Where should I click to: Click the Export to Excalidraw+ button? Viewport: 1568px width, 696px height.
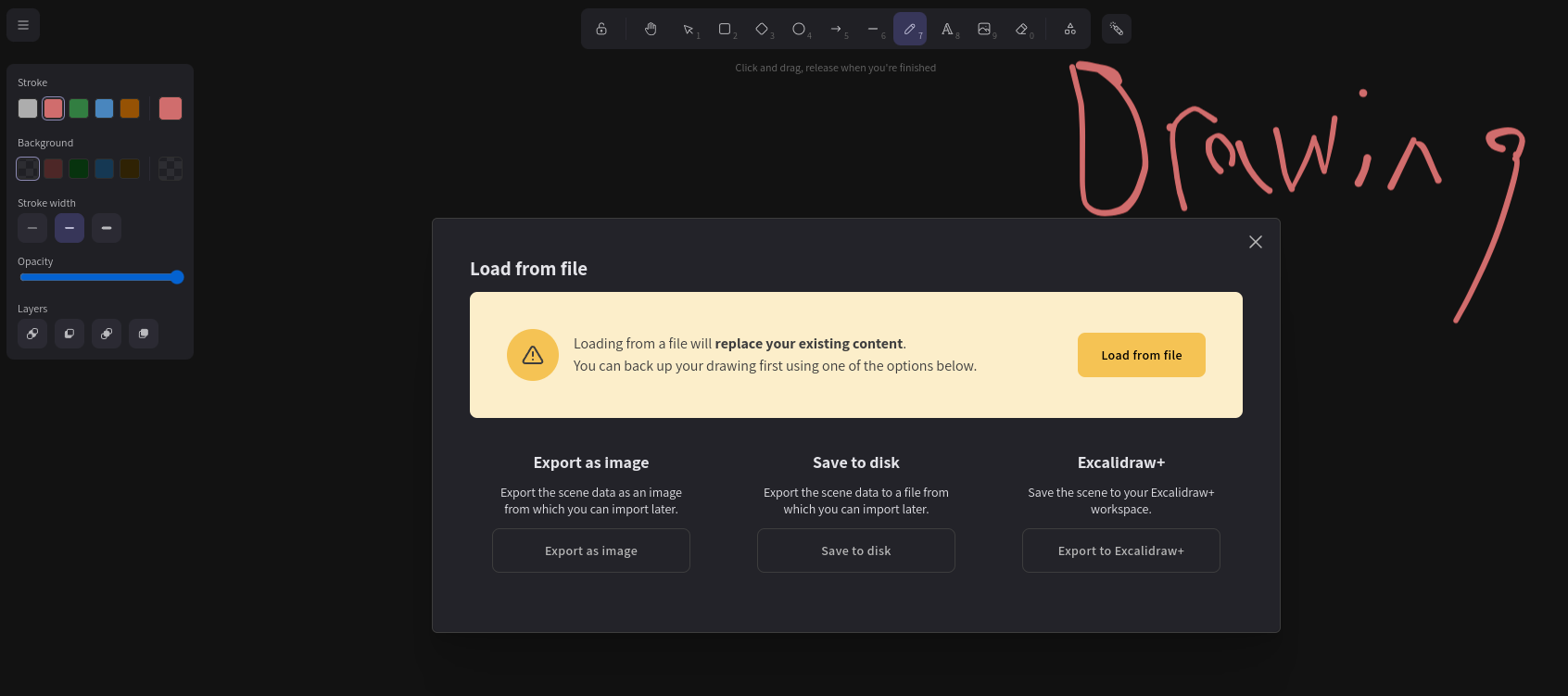pyautogui.click(x=1121, y=550)
